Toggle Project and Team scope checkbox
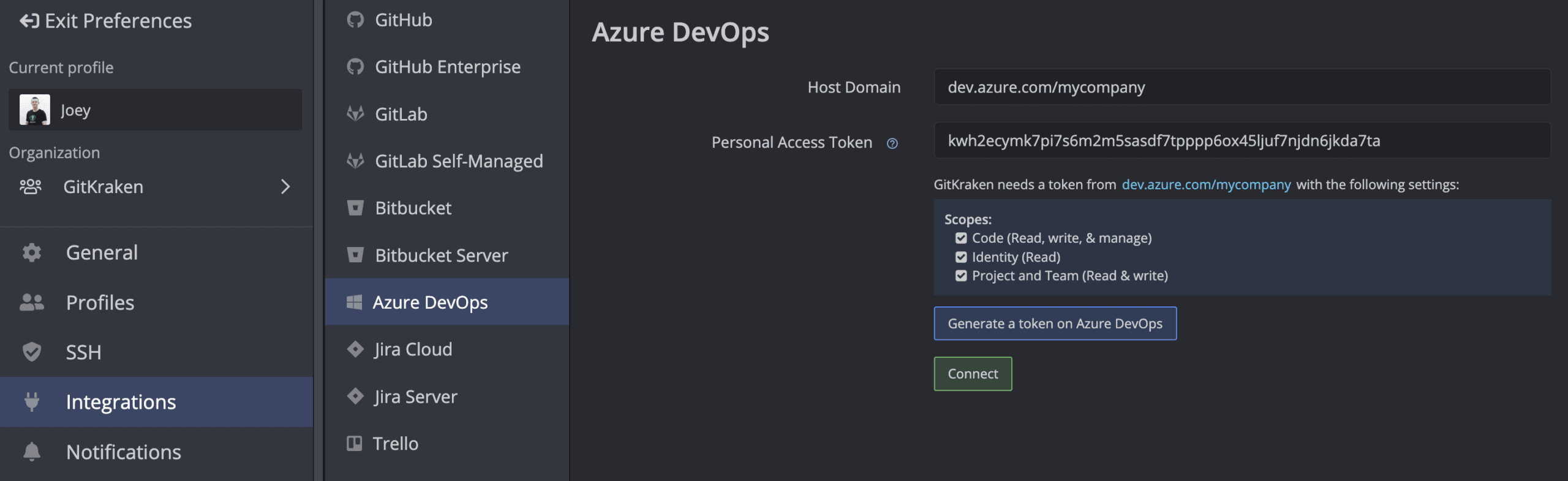The height and width of the screenshot is (481, 1568). click(961, 276)
